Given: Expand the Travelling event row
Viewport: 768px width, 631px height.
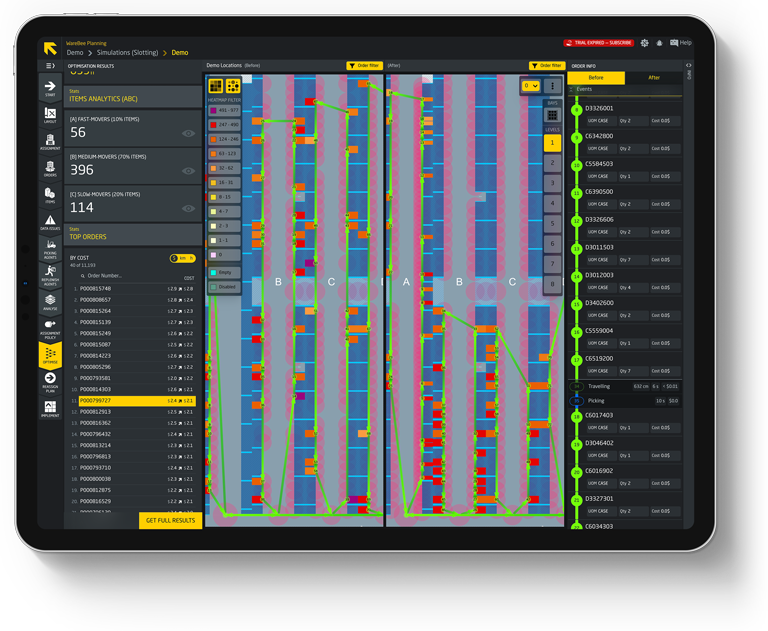Looking at the screenshot, I should [624, 387].
